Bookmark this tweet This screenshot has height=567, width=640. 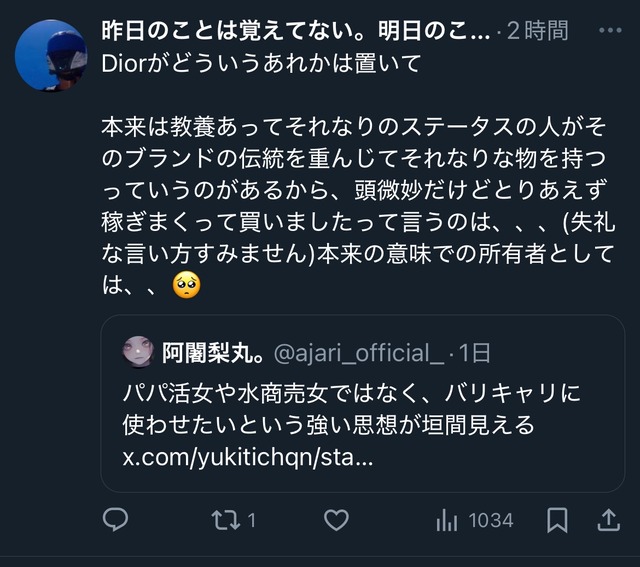click(557, 520)
